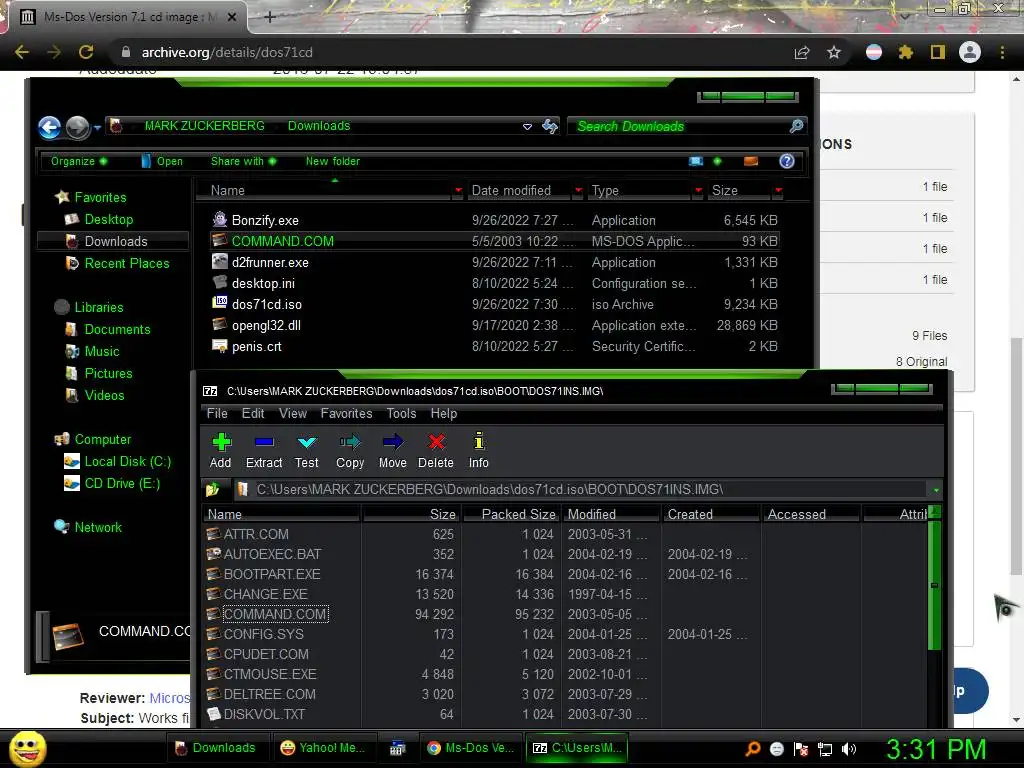Open the Chrome profile avatar
1024x768 pixels.
(x=970, y=52)
